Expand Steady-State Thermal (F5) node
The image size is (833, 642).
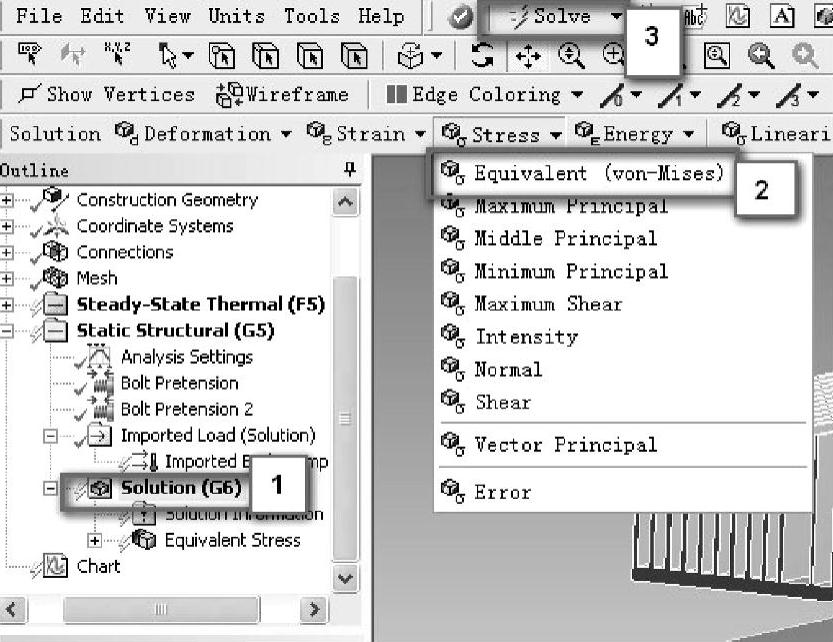click(6, 305)
